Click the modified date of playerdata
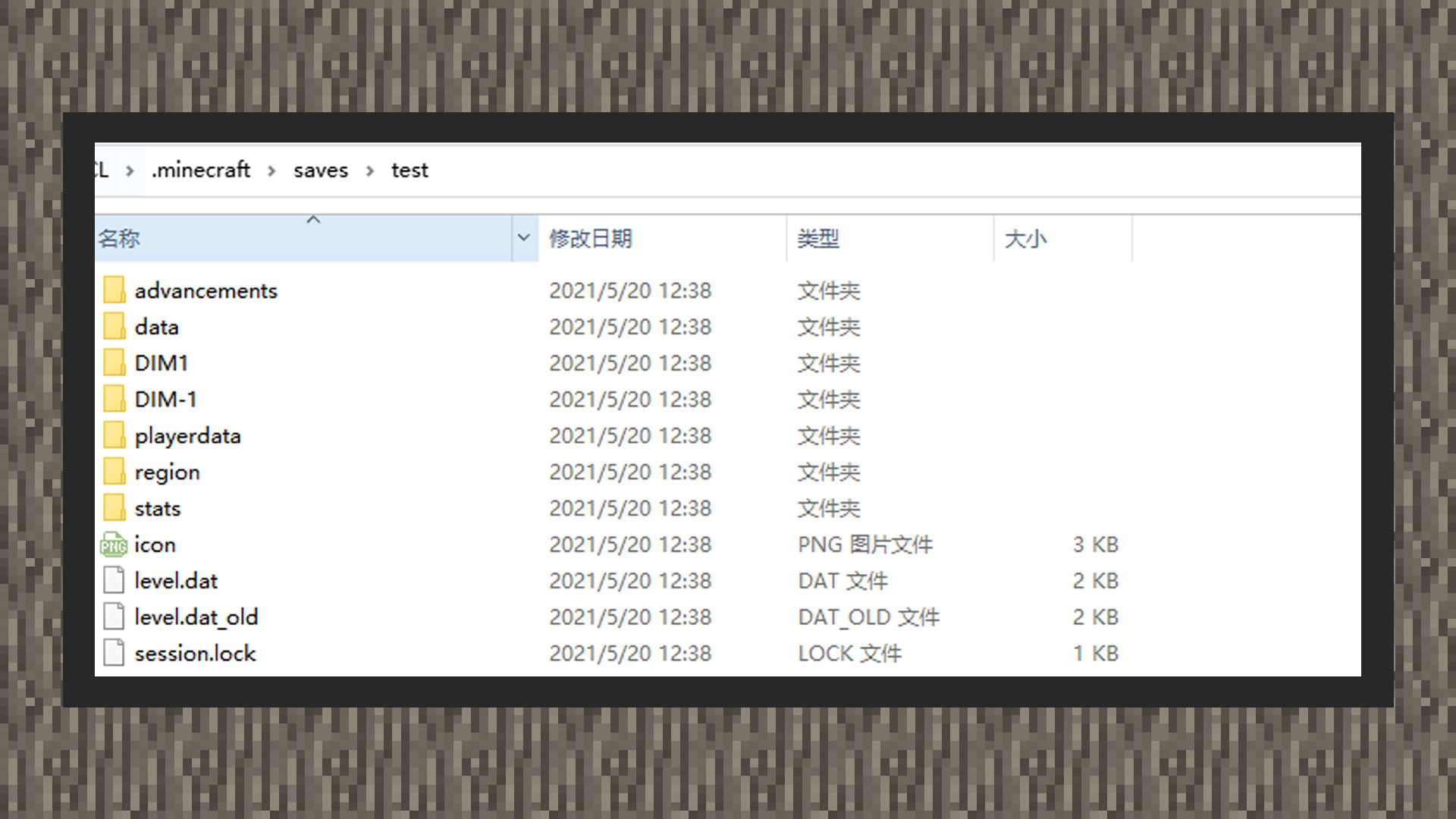1456x819 pixels. pyautogui.click(x=630, y=436)
